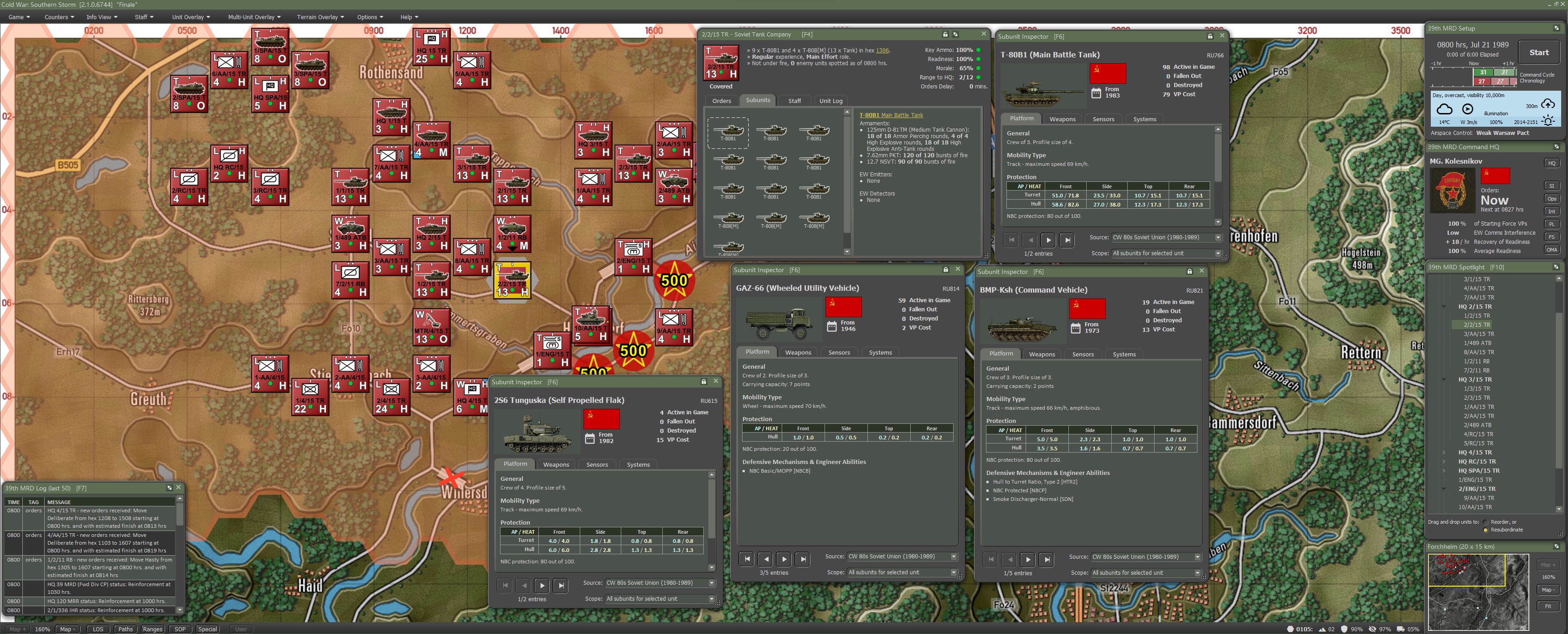Select the HQ 15 TR unit counter on the map
The image size is (1568, 634).
click(432, 46)
